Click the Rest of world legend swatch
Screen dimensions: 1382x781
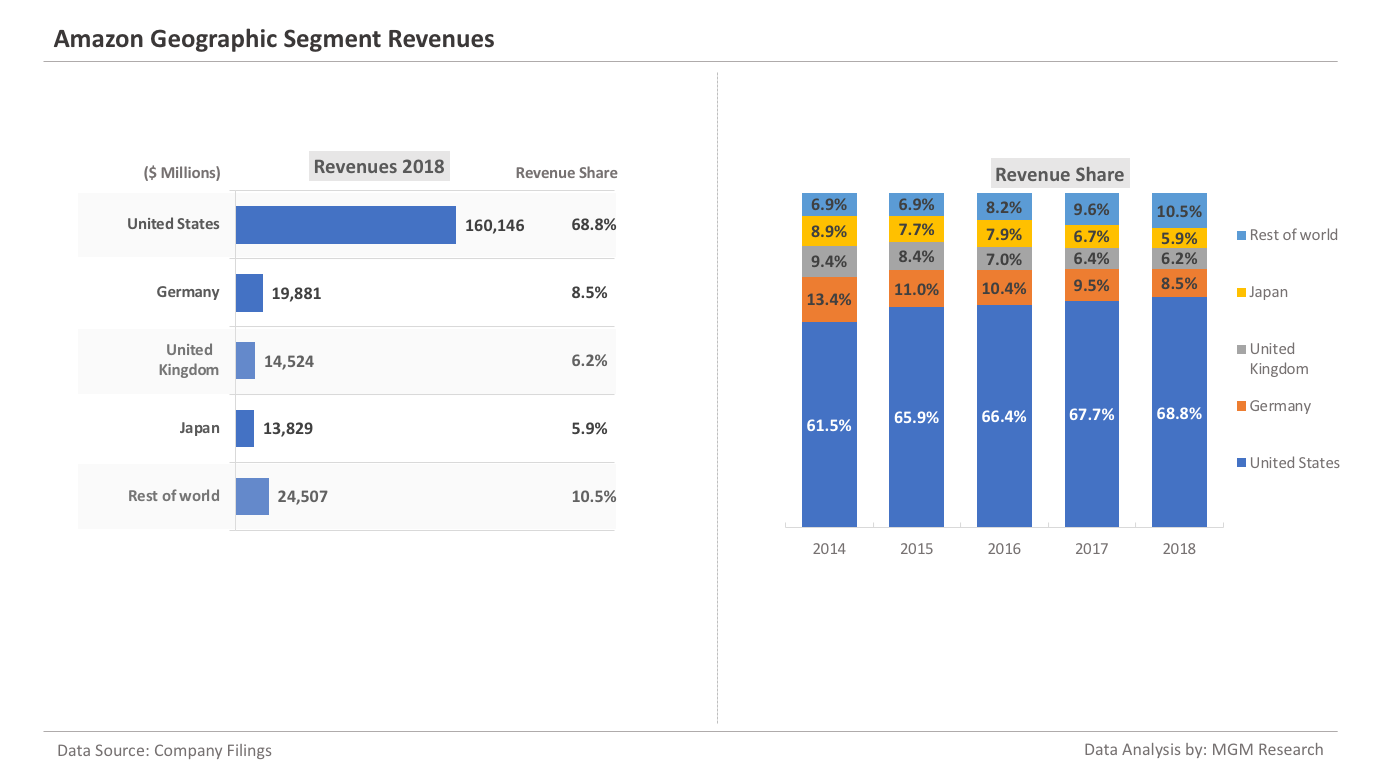coord(1242,236)
